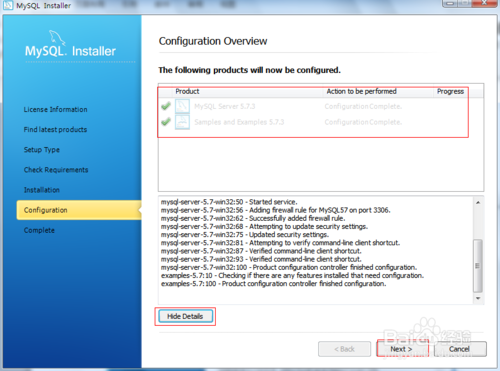
Task: Go to the Complete step
Action: click(39, 230)
